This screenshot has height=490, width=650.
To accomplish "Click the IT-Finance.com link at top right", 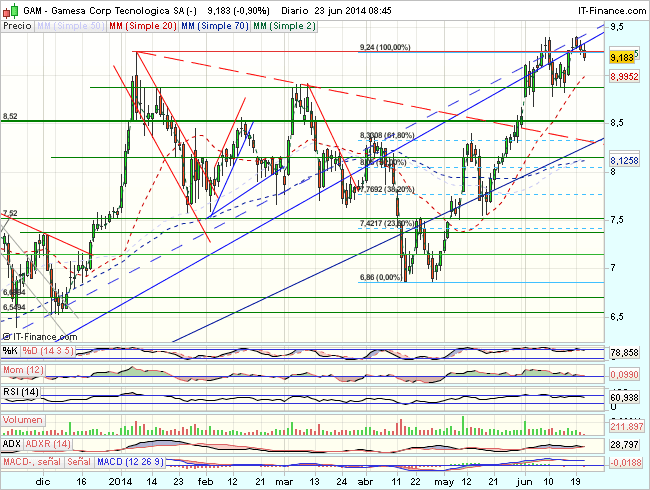I will 610,7.
